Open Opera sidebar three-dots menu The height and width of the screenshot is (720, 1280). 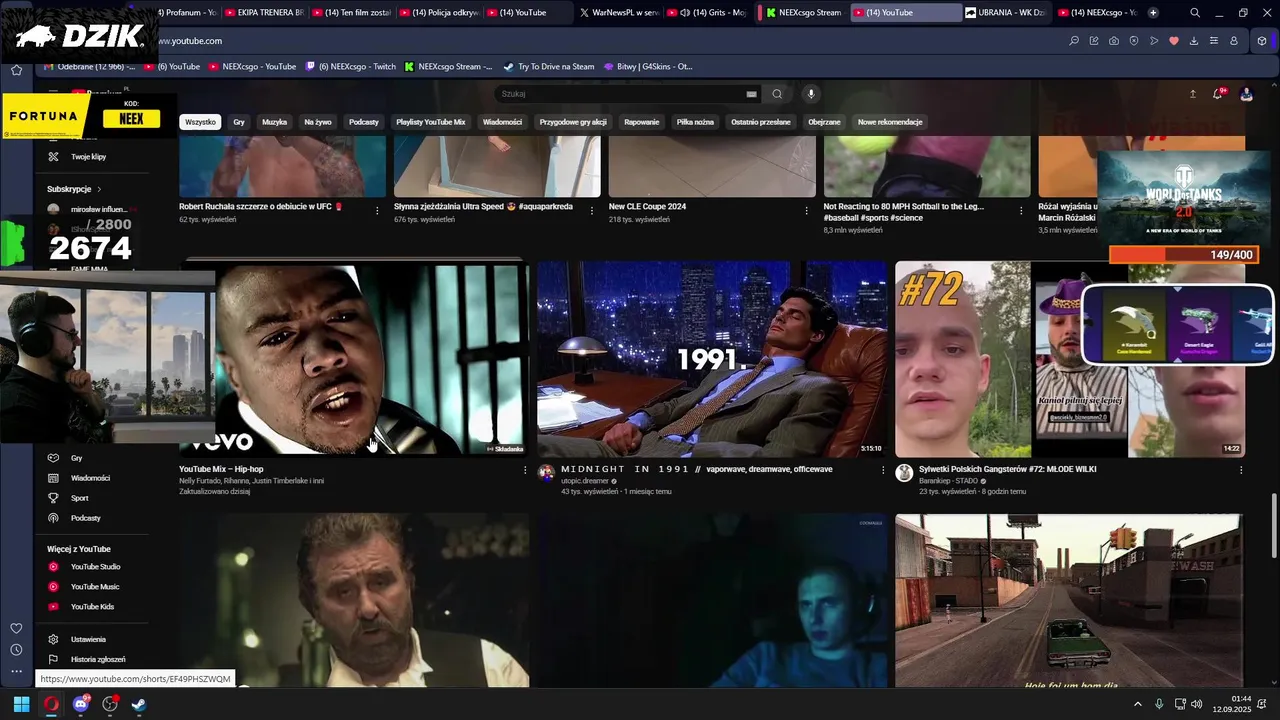[x=16, y=671]
